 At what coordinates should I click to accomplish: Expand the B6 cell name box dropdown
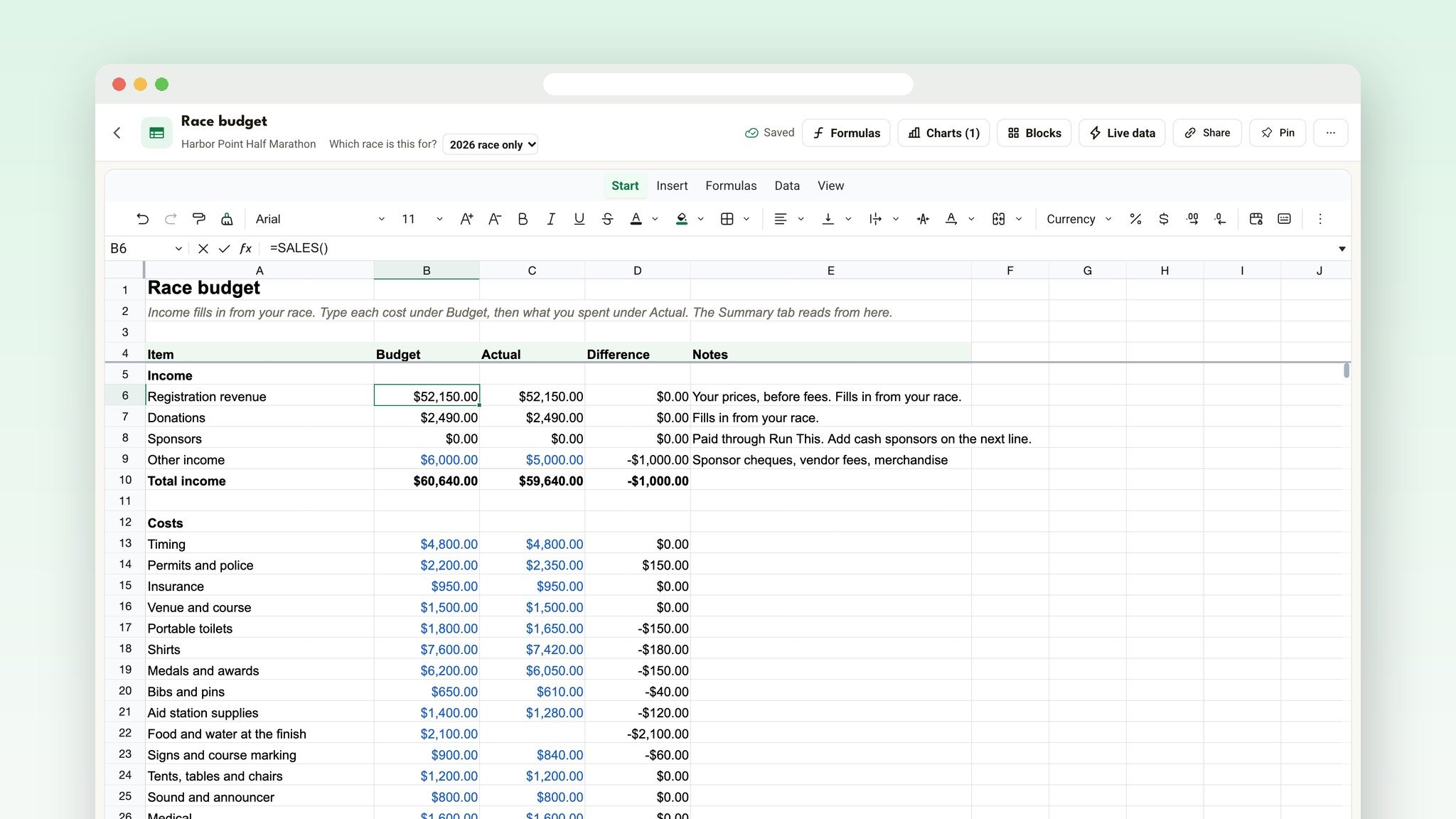[178, 248]
